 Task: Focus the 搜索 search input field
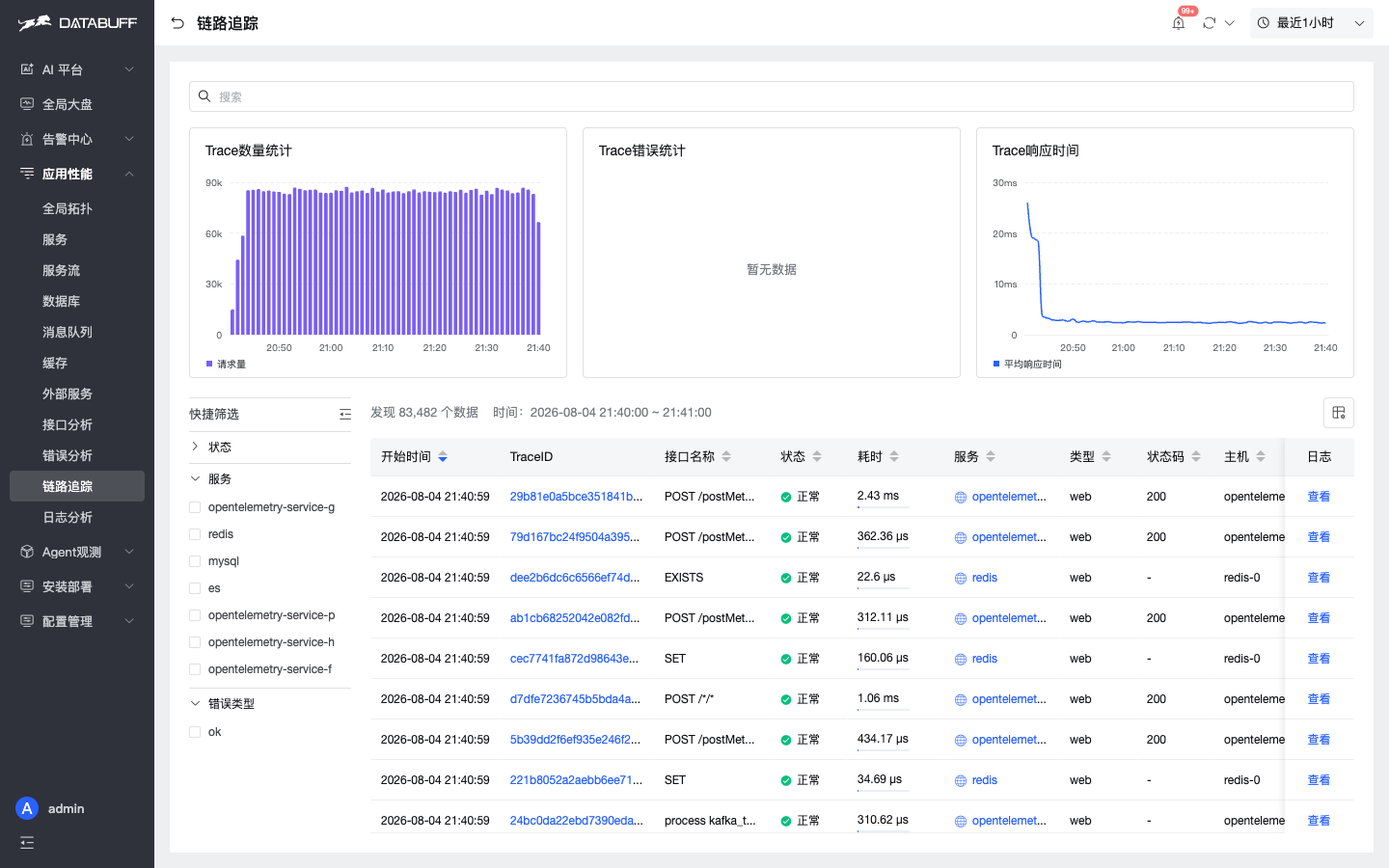point(772,96)
